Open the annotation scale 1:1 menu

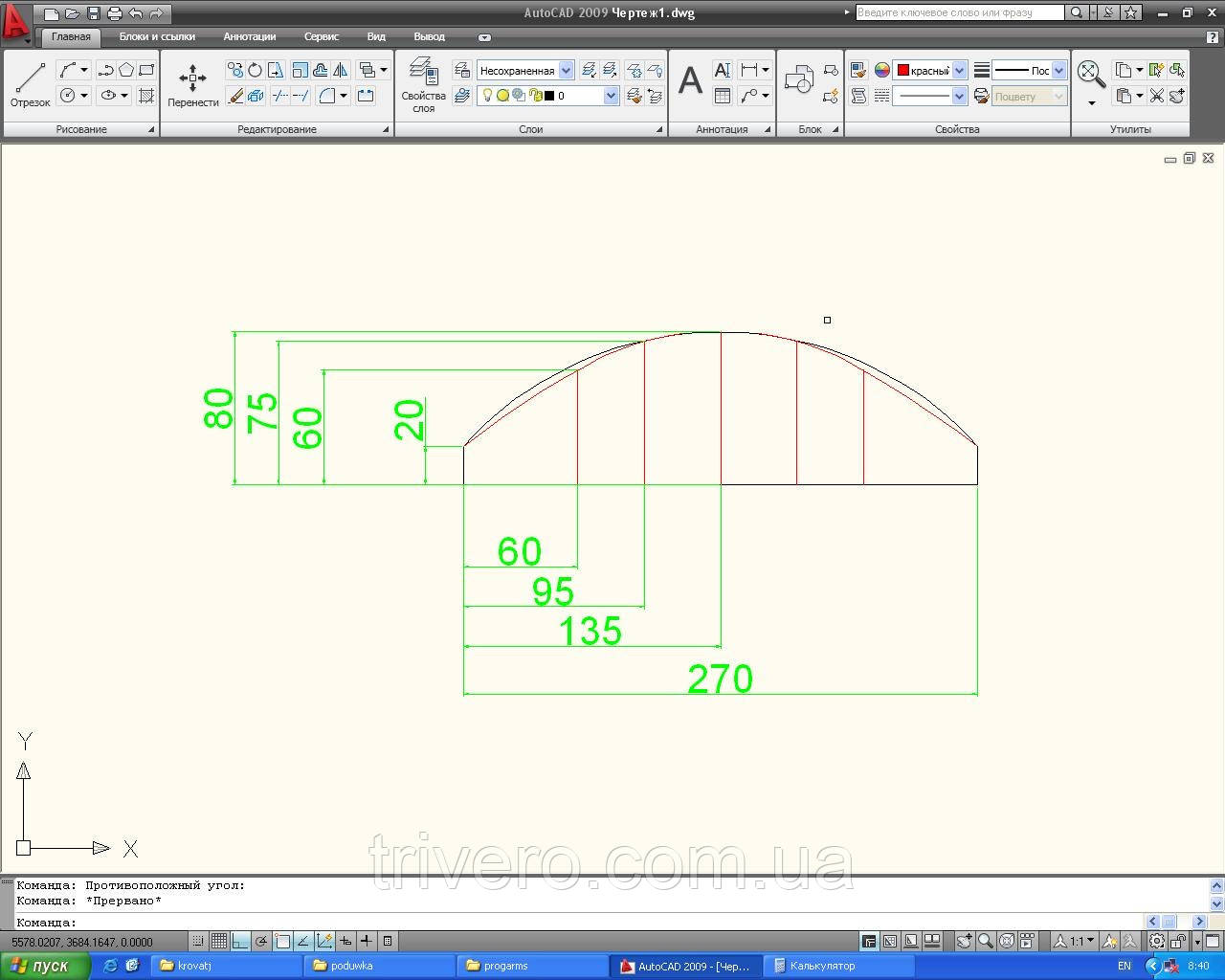(1074, 942)
